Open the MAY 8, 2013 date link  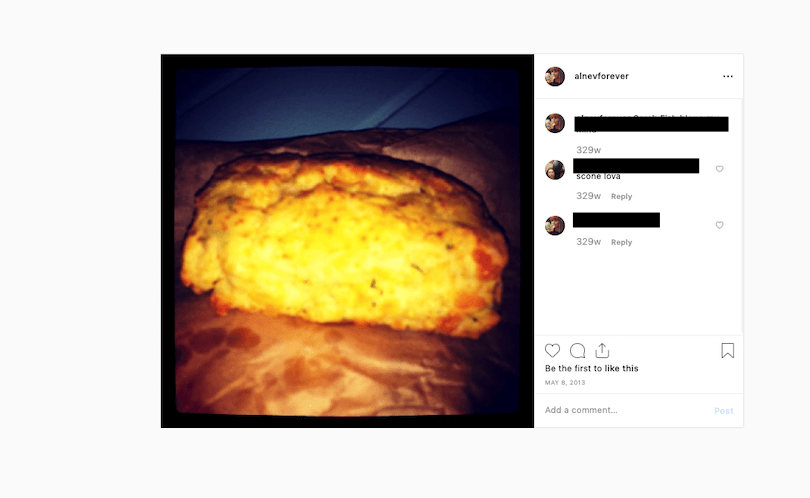coord(565,383)
